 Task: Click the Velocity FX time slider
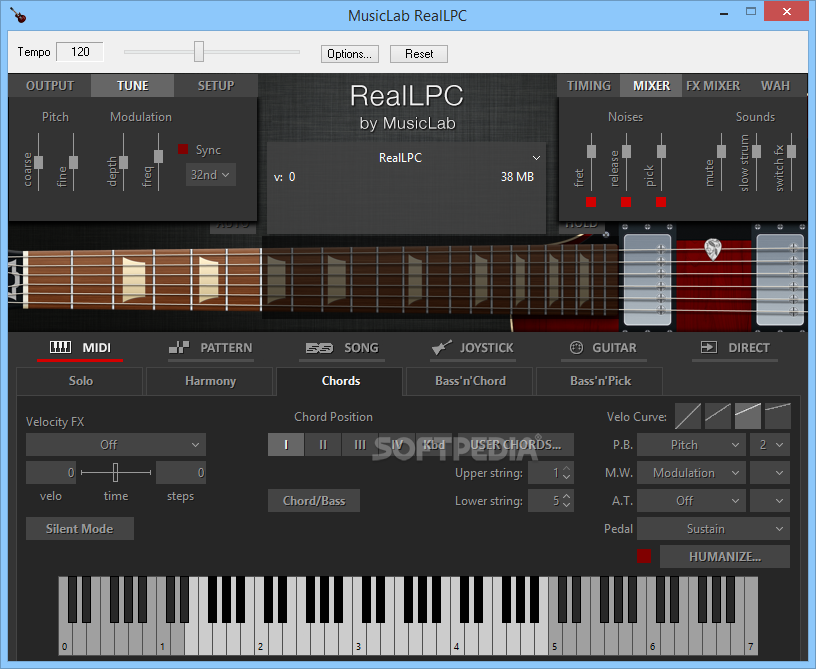coord(116,472)
